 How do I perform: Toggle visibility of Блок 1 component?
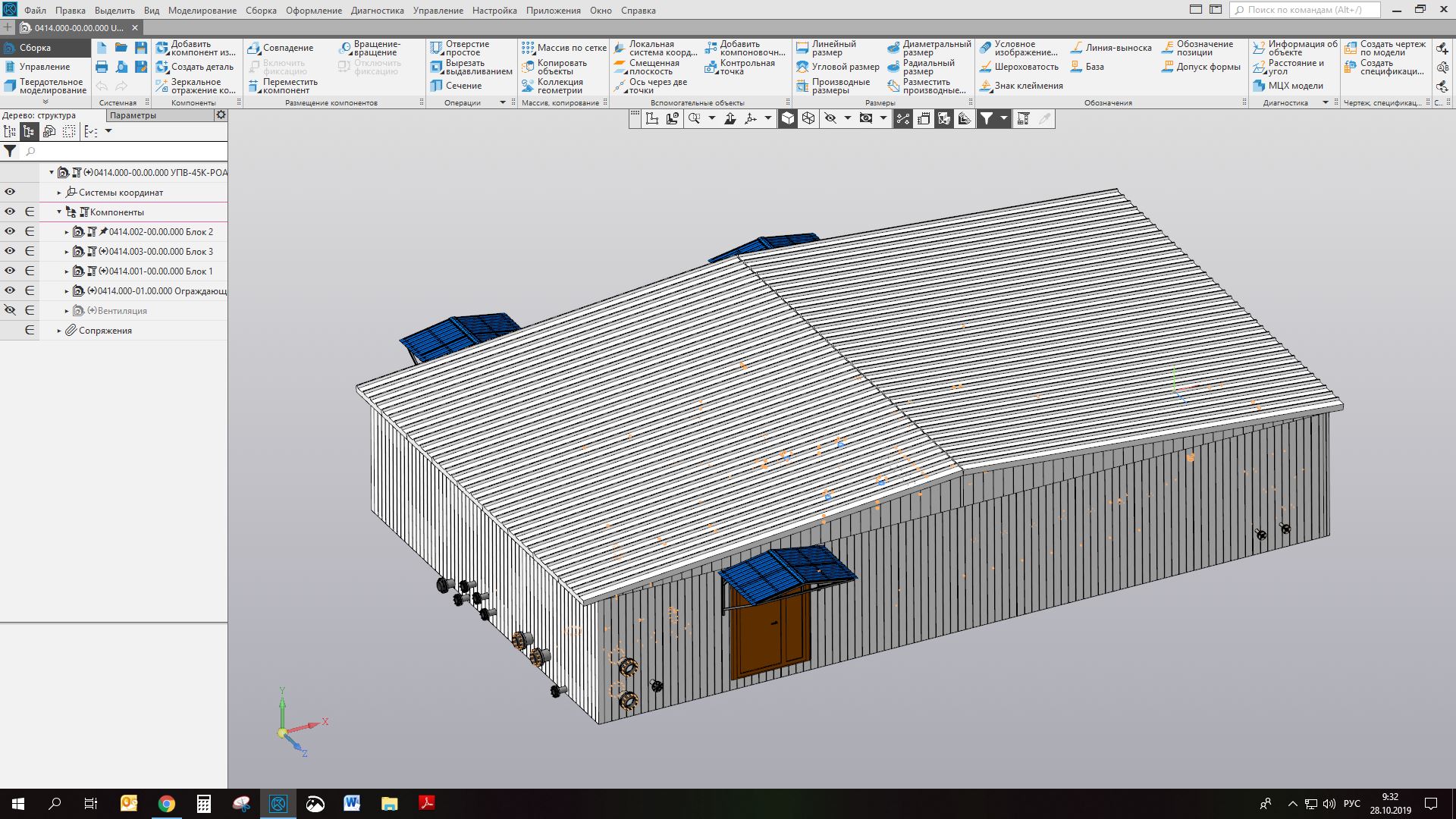point(10,271)
